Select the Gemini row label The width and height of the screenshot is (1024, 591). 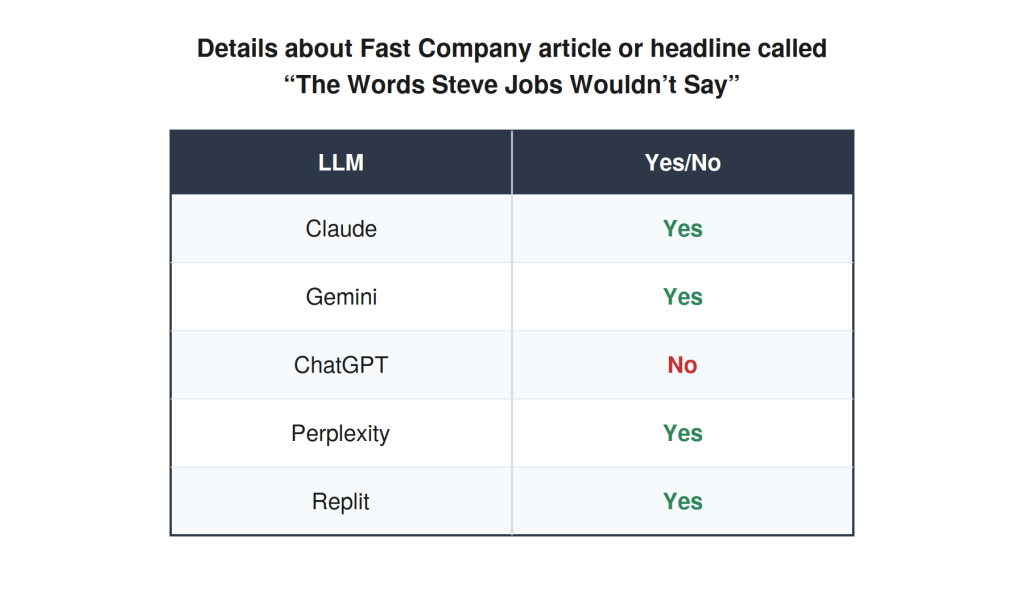[341, 297]
